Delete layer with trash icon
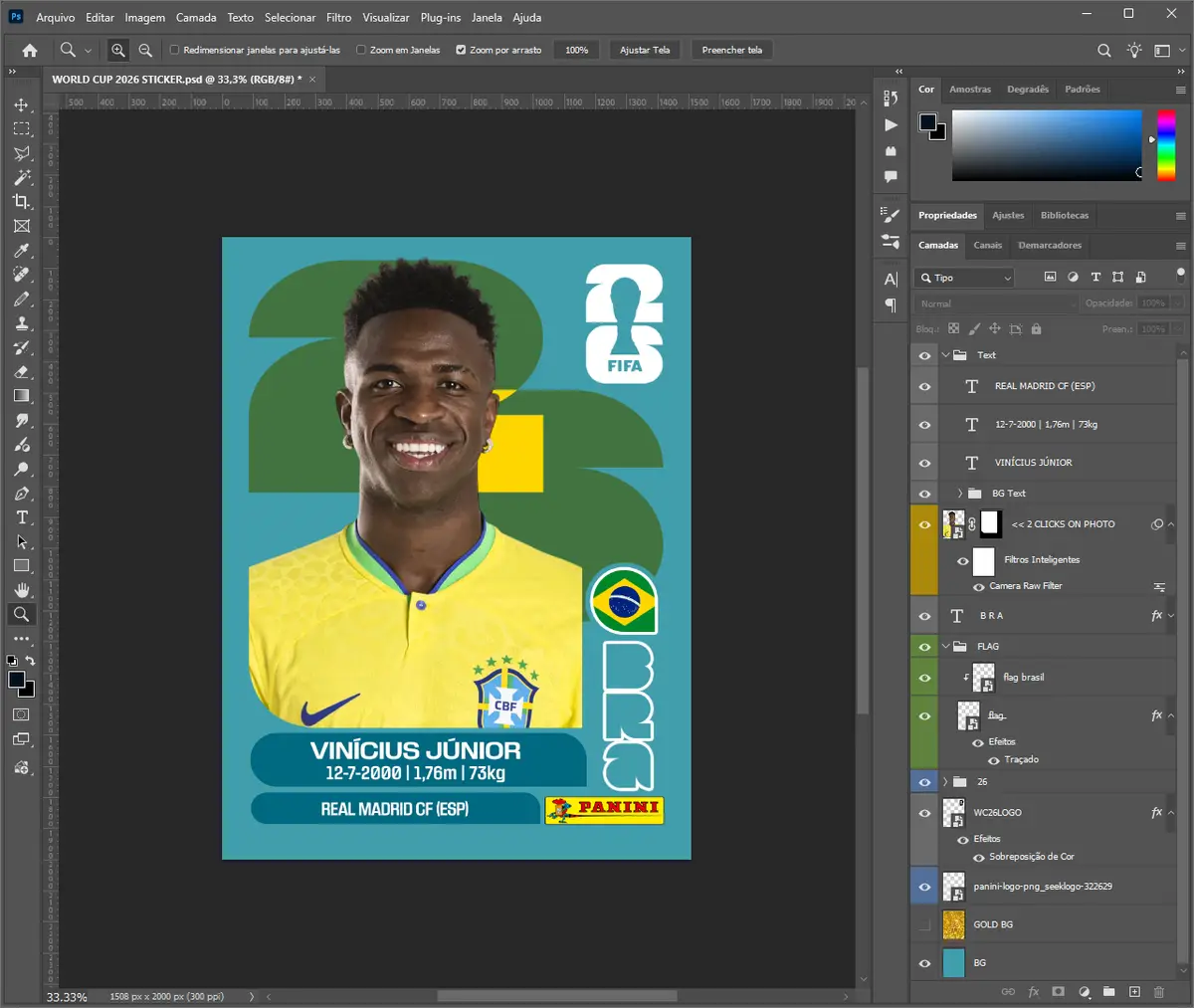This screenshot has width=1194, height=1008. [x=1158, y=992]
